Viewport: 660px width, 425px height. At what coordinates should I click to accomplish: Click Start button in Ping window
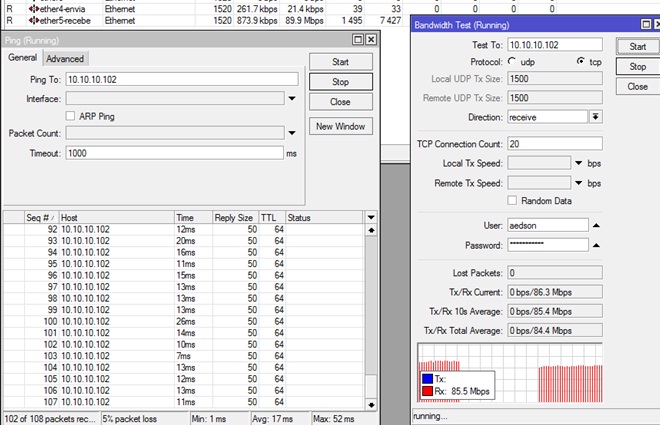click(341, 62)
